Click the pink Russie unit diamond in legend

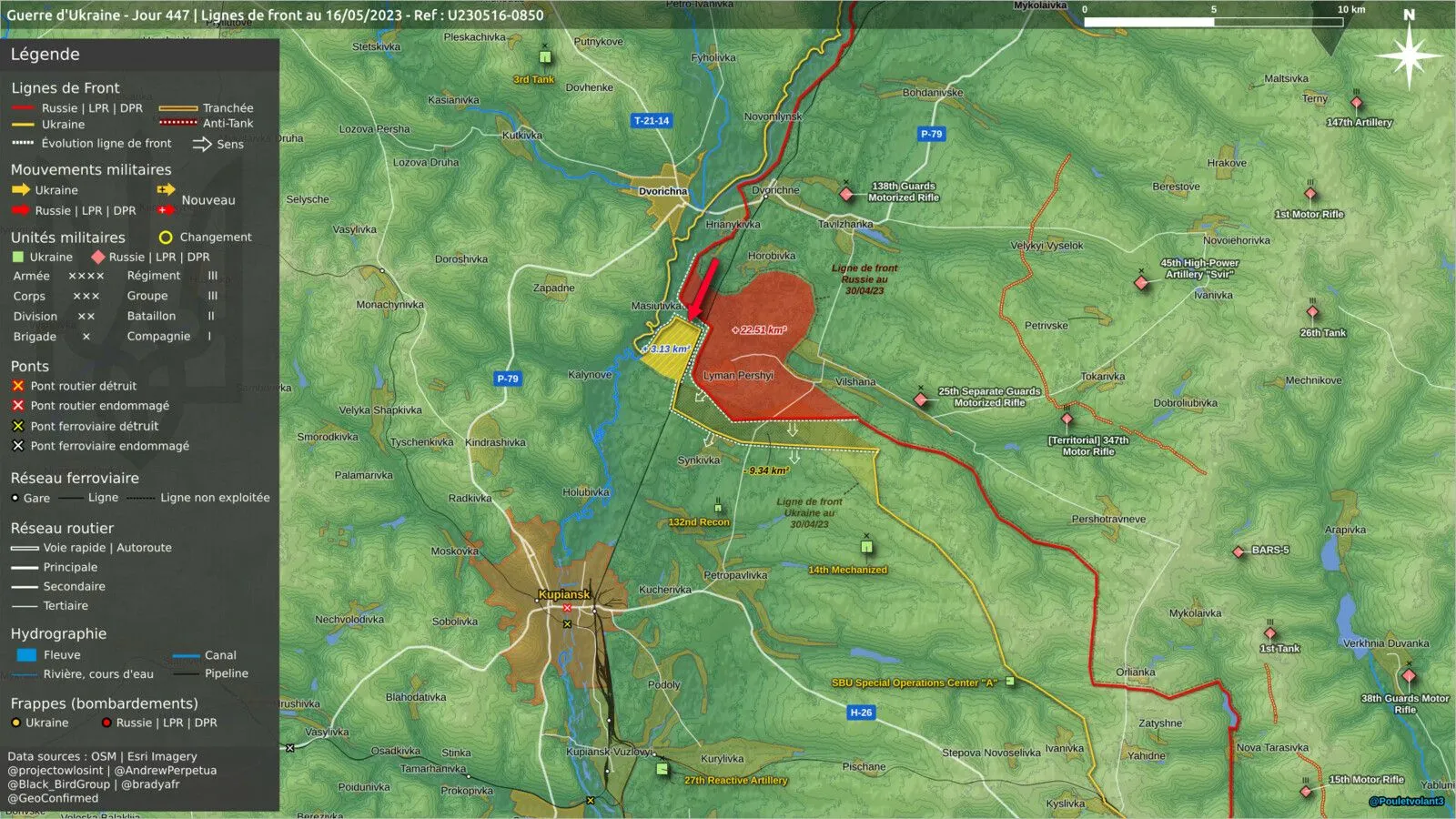pyautogui.click(x=98, y=258)
